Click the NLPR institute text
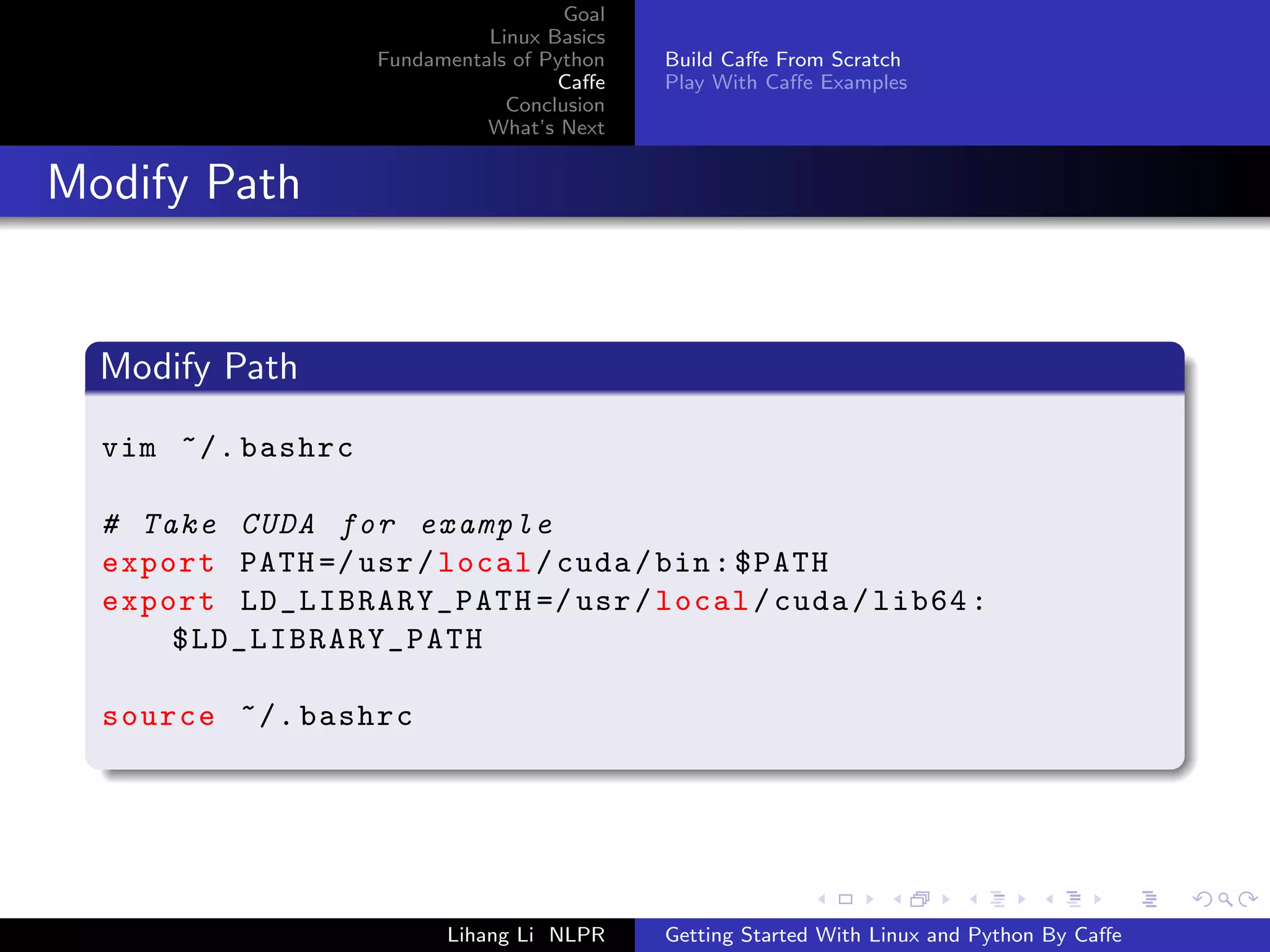The width and height of the screenshot is (1270, 952). coord(577,935)
